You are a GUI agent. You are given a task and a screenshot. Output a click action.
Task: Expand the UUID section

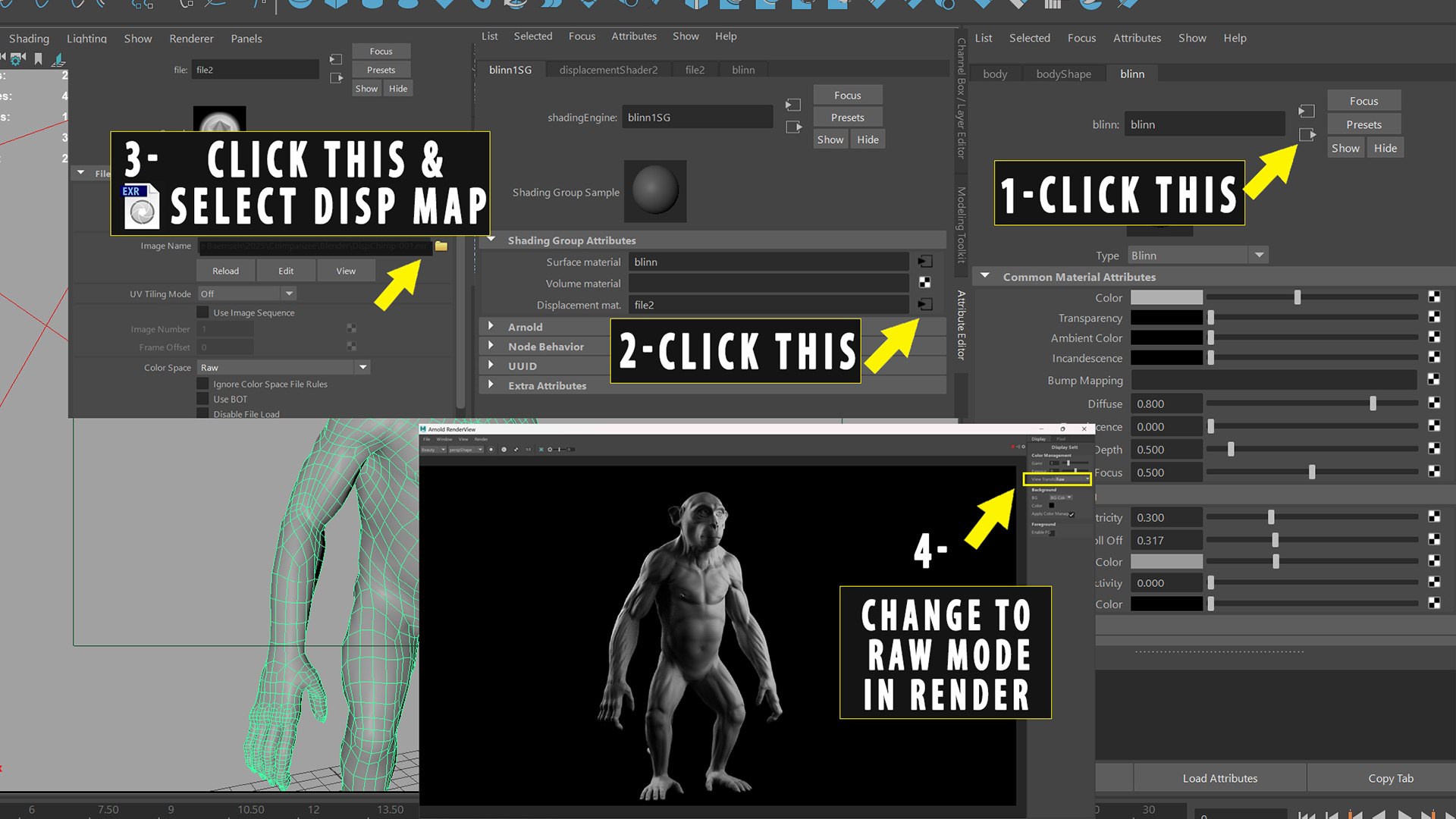[491, 366]
